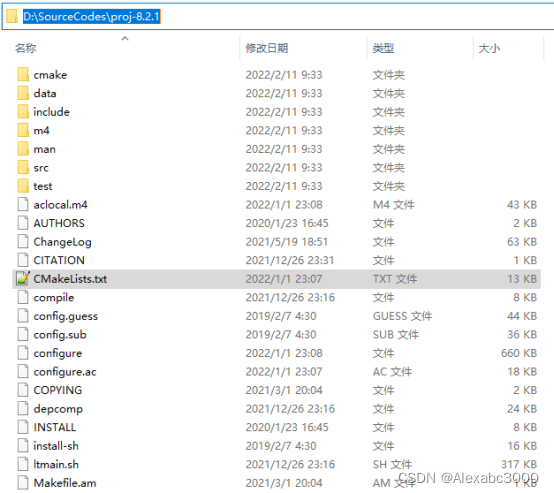Click the address bar folder icon
The height and width of the screenshot is (493, 554).
(12, 16)
